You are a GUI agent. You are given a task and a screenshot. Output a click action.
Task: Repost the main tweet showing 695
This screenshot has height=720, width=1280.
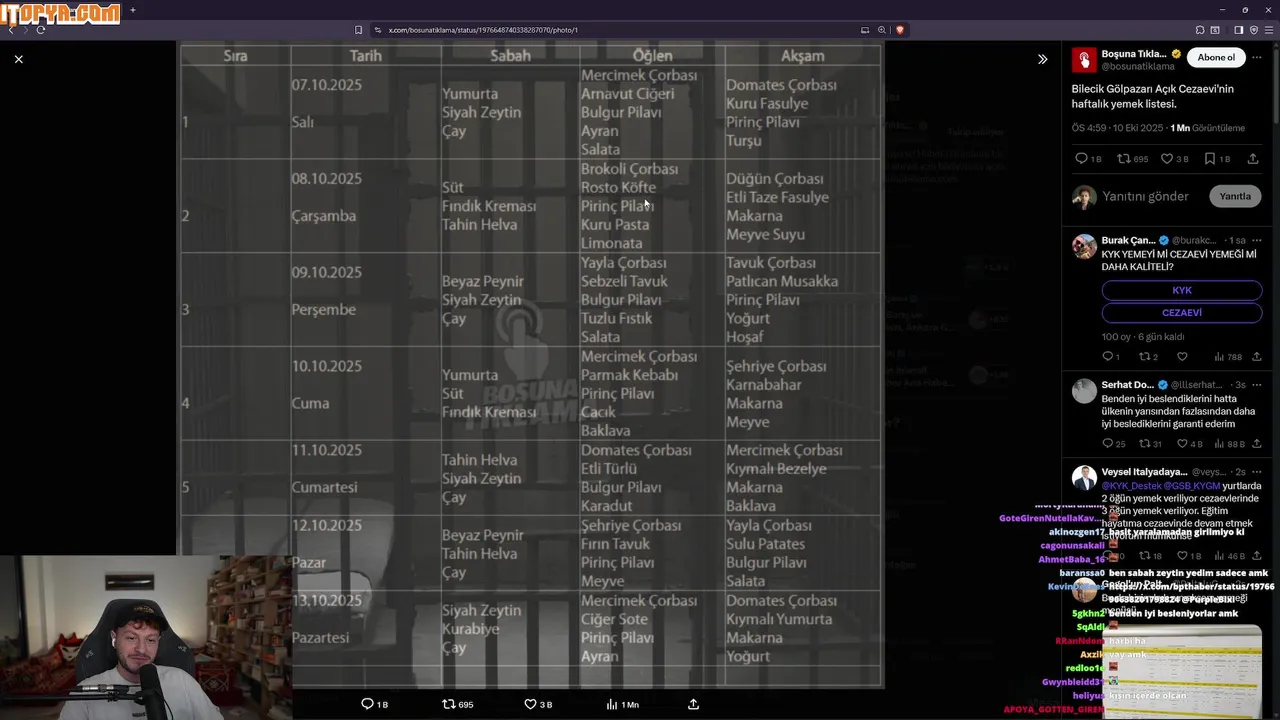[x=1123, y=159]
